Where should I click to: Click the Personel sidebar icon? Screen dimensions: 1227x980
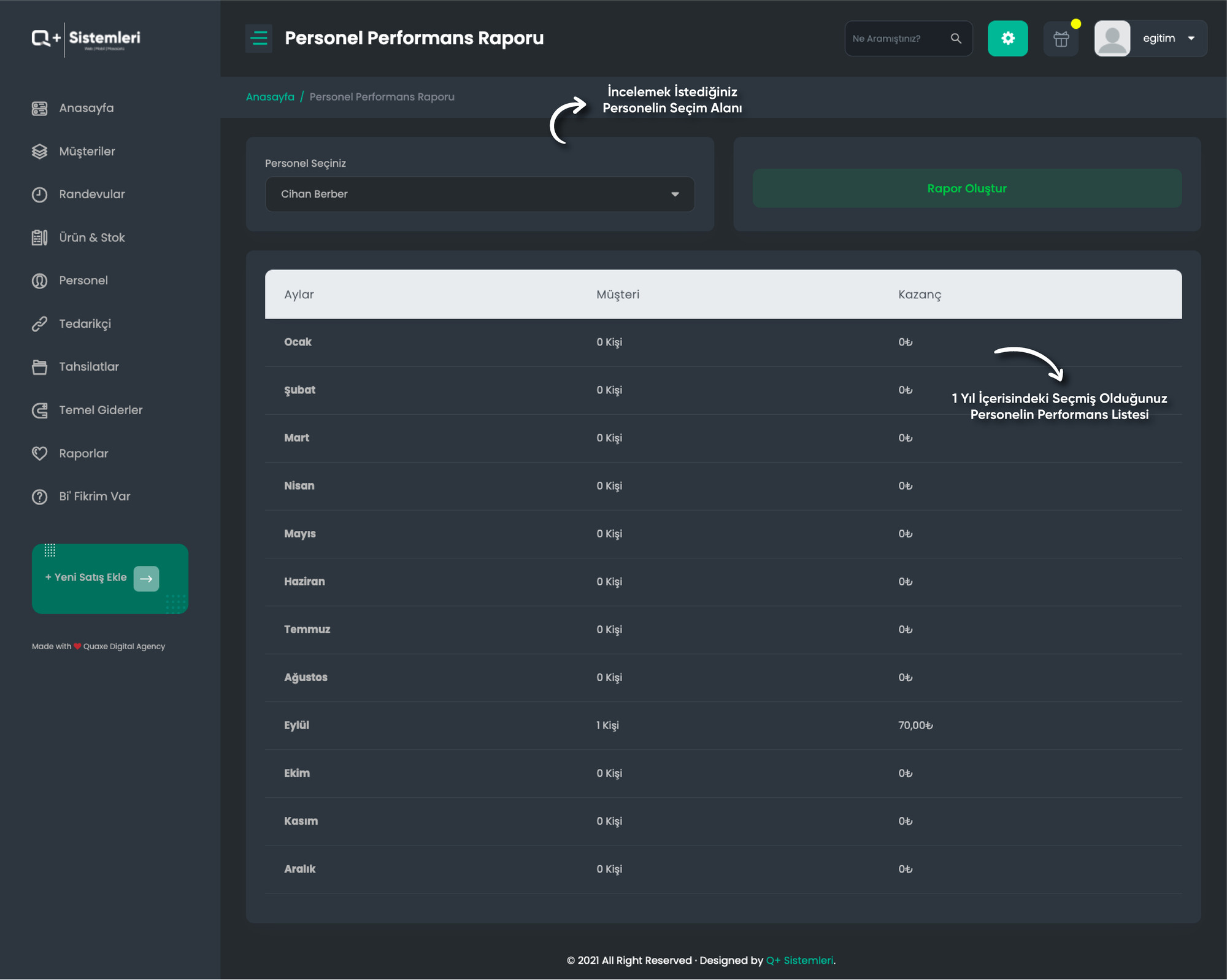click(x=39, y=281)
